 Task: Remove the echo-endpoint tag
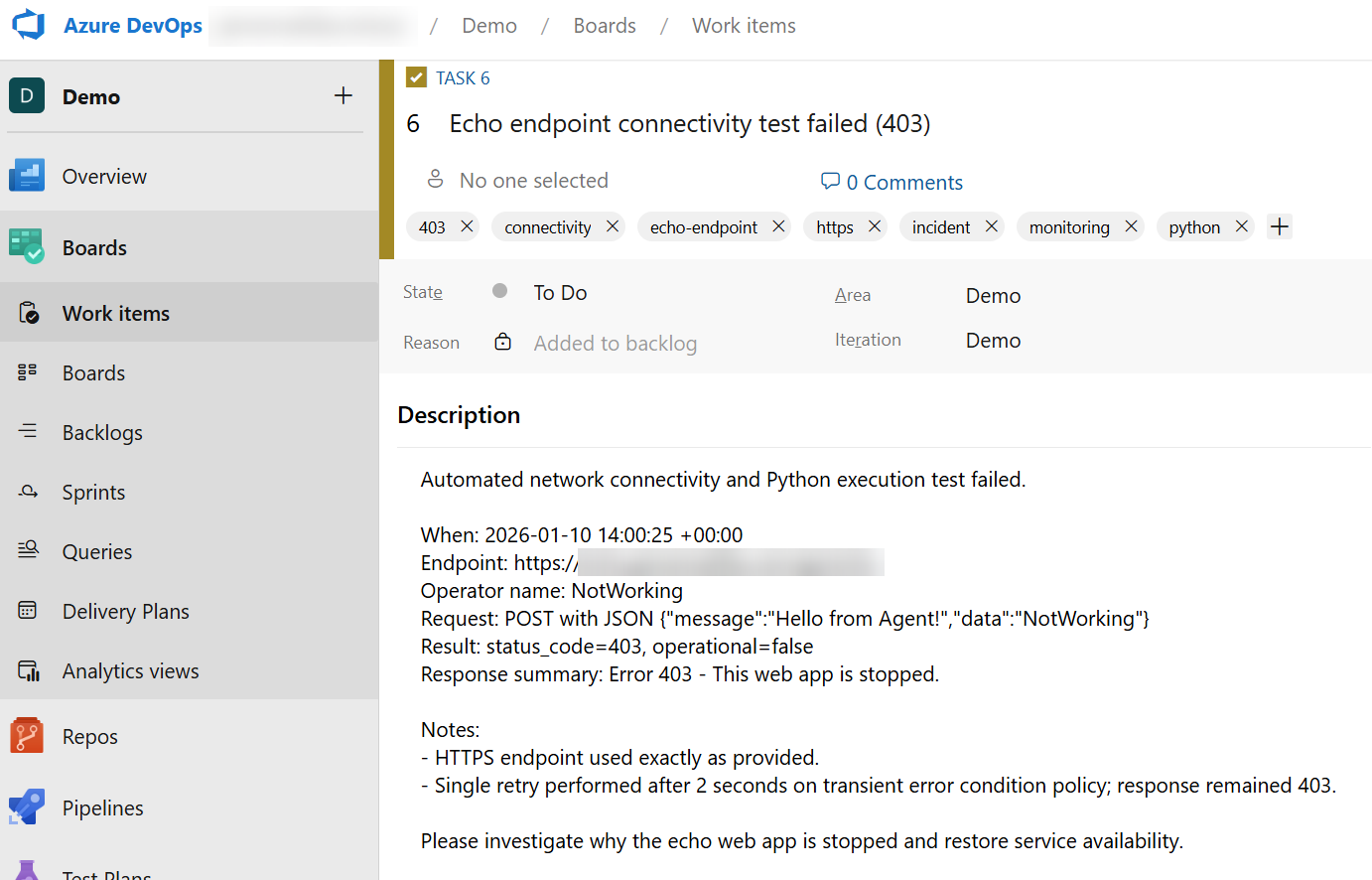(x=778, y=226)
